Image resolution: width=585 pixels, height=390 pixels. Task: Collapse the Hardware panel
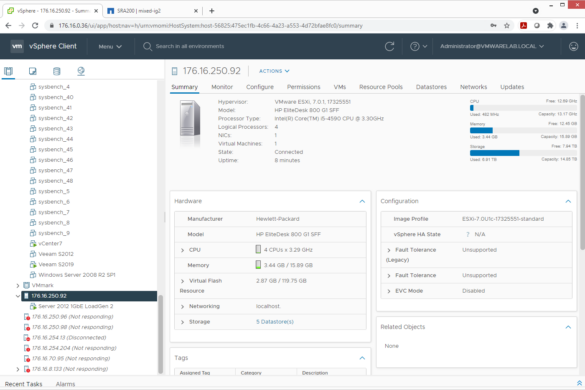click(x=362, y=201)
